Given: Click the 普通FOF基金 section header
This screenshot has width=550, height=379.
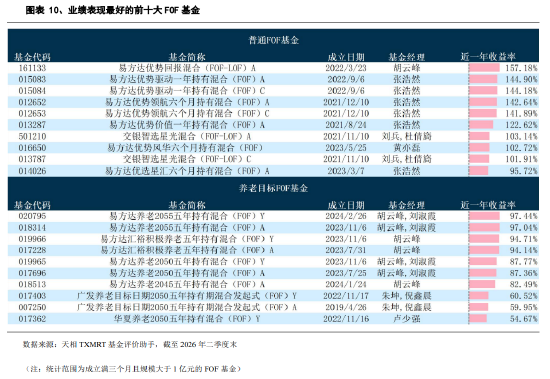Looking at the screenshot, I should (x=273, y=40).
